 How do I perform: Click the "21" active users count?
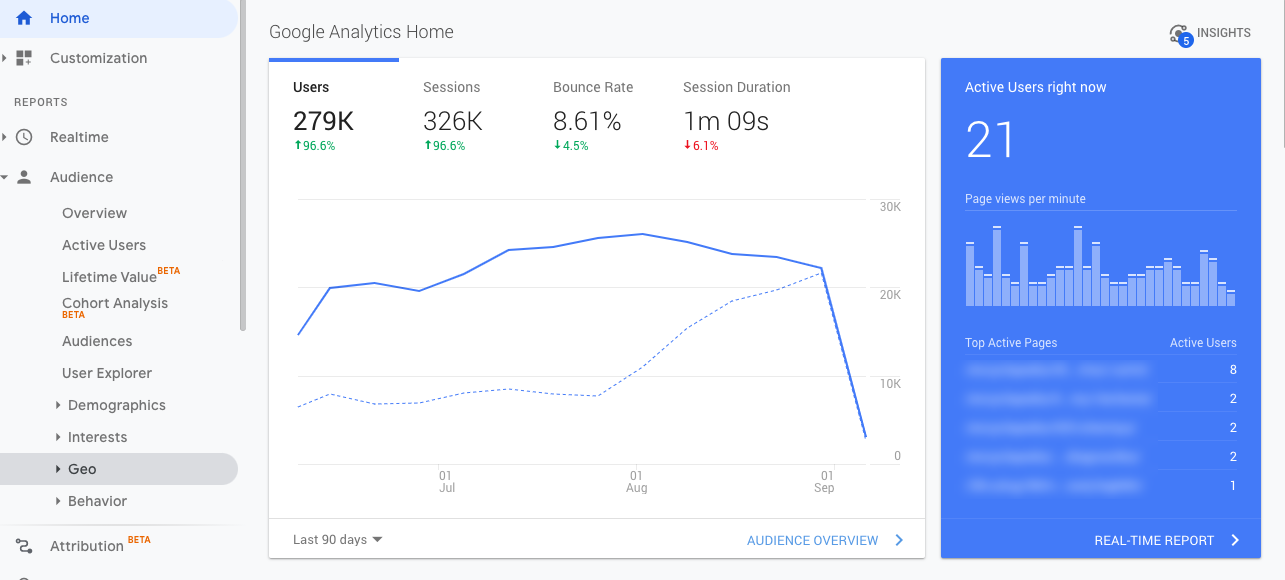[990, 140]
